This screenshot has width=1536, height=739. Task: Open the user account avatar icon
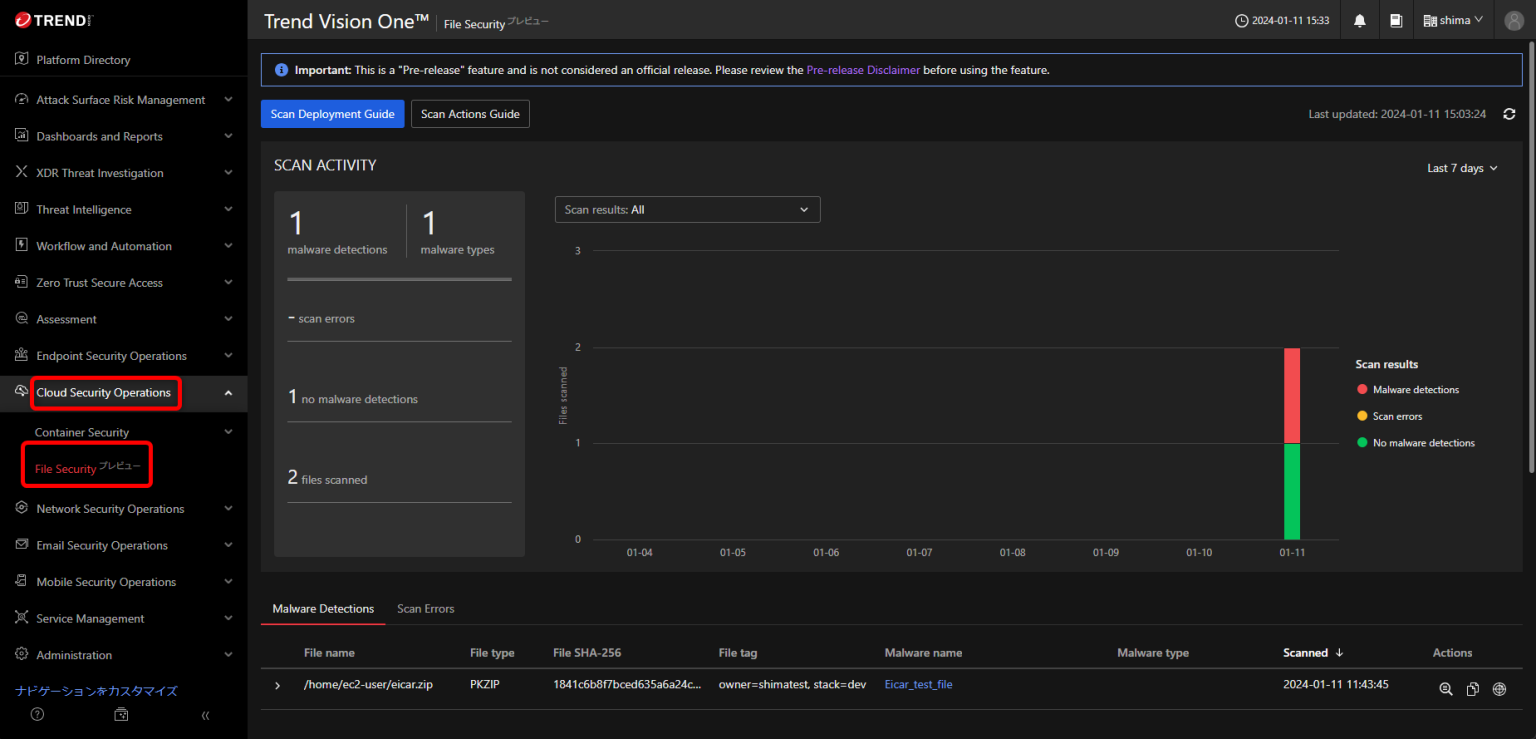[1513, 20]
